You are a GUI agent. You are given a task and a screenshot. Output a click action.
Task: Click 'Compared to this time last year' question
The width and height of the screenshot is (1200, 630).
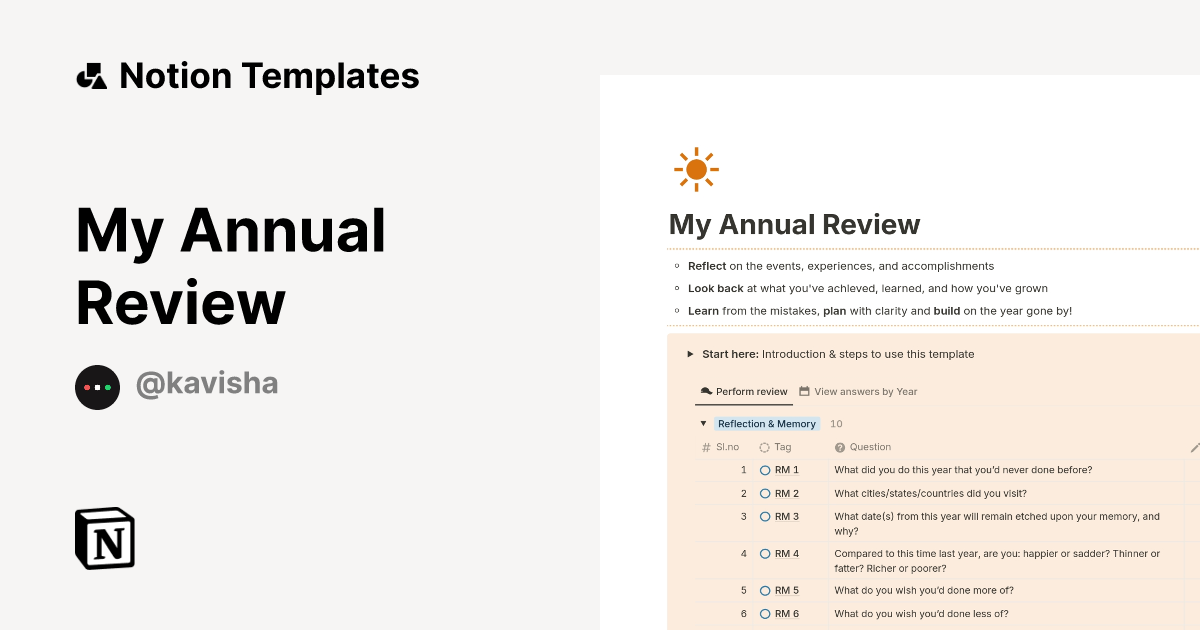(997, 561)
